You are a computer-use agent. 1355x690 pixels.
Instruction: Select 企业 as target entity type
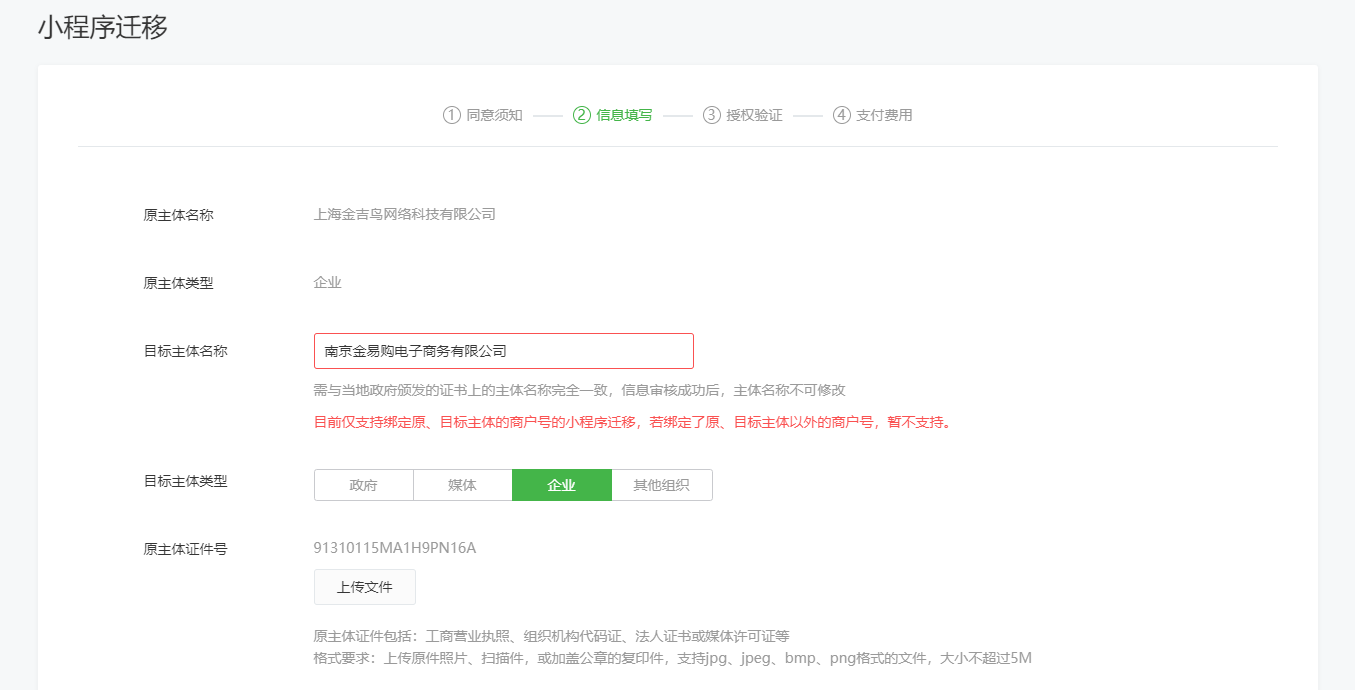click(x=562, y=485)
